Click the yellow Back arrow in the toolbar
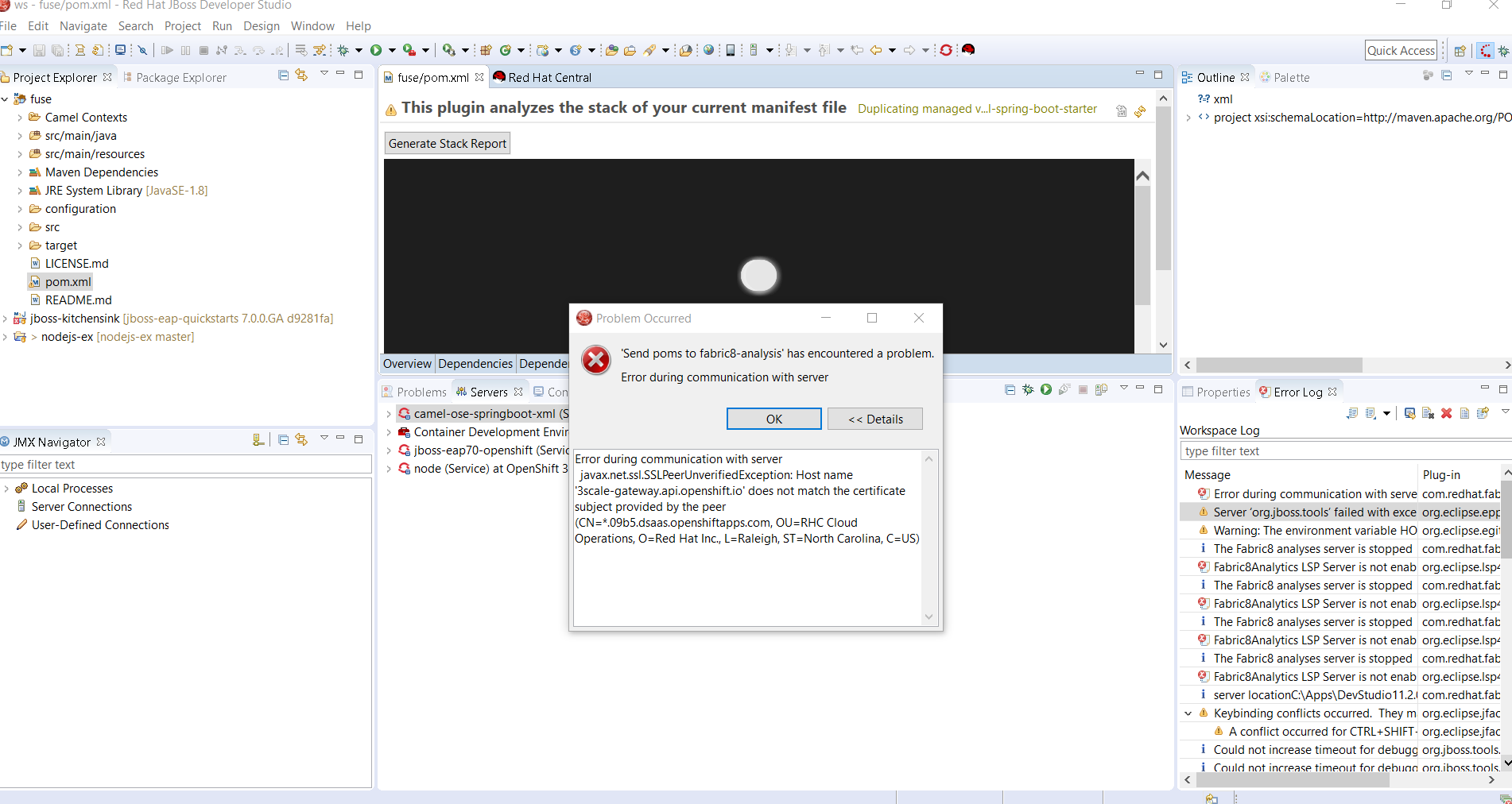The height and width of the screenshot is (804, 1512). (876, 50)
